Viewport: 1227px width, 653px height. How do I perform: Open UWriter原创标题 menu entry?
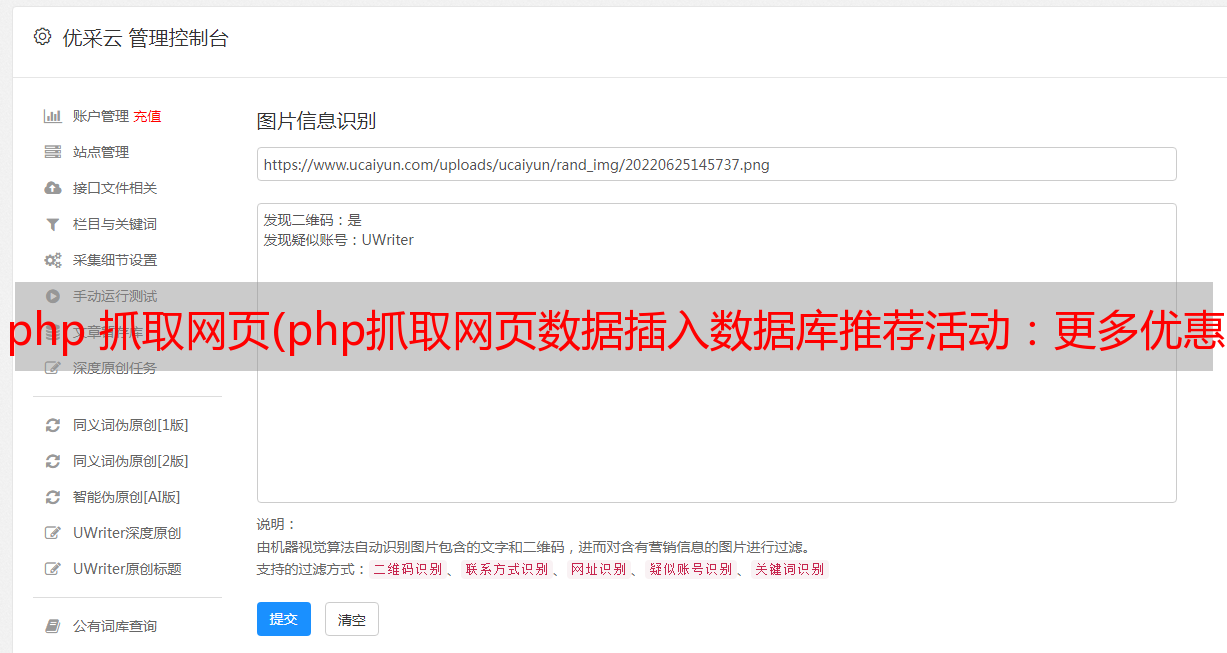(127, 569)
